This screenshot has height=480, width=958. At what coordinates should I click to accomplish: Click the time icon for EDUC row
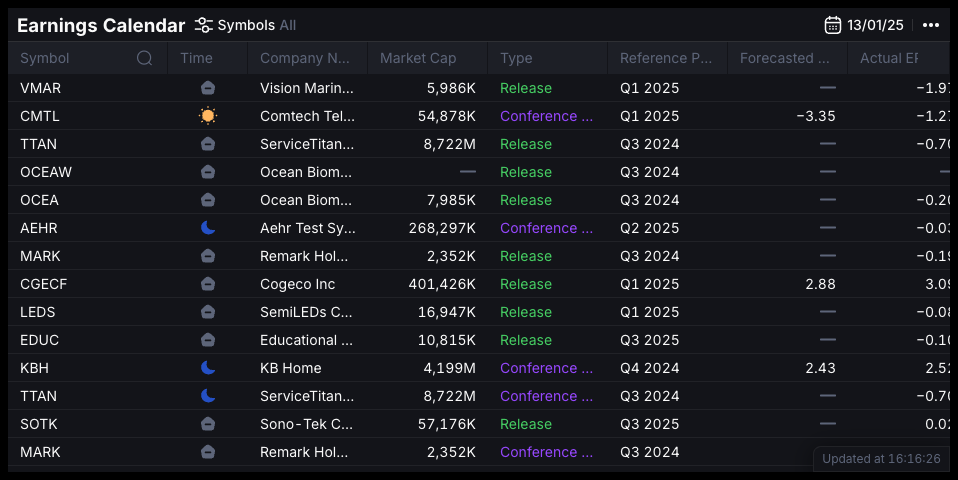pos(208,340)
